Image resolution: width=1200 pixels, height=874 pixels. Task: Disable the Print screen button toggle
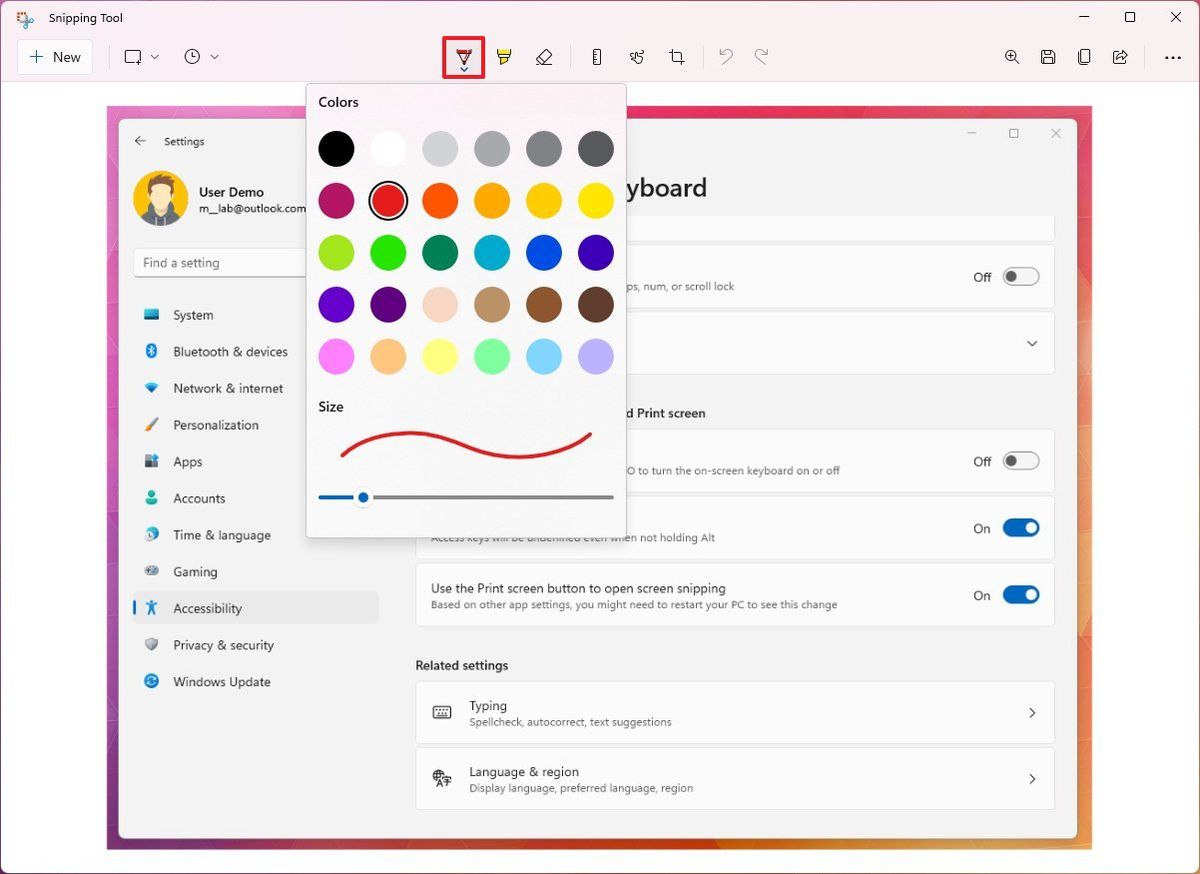pyautogui.click(x=1021, y=594)
